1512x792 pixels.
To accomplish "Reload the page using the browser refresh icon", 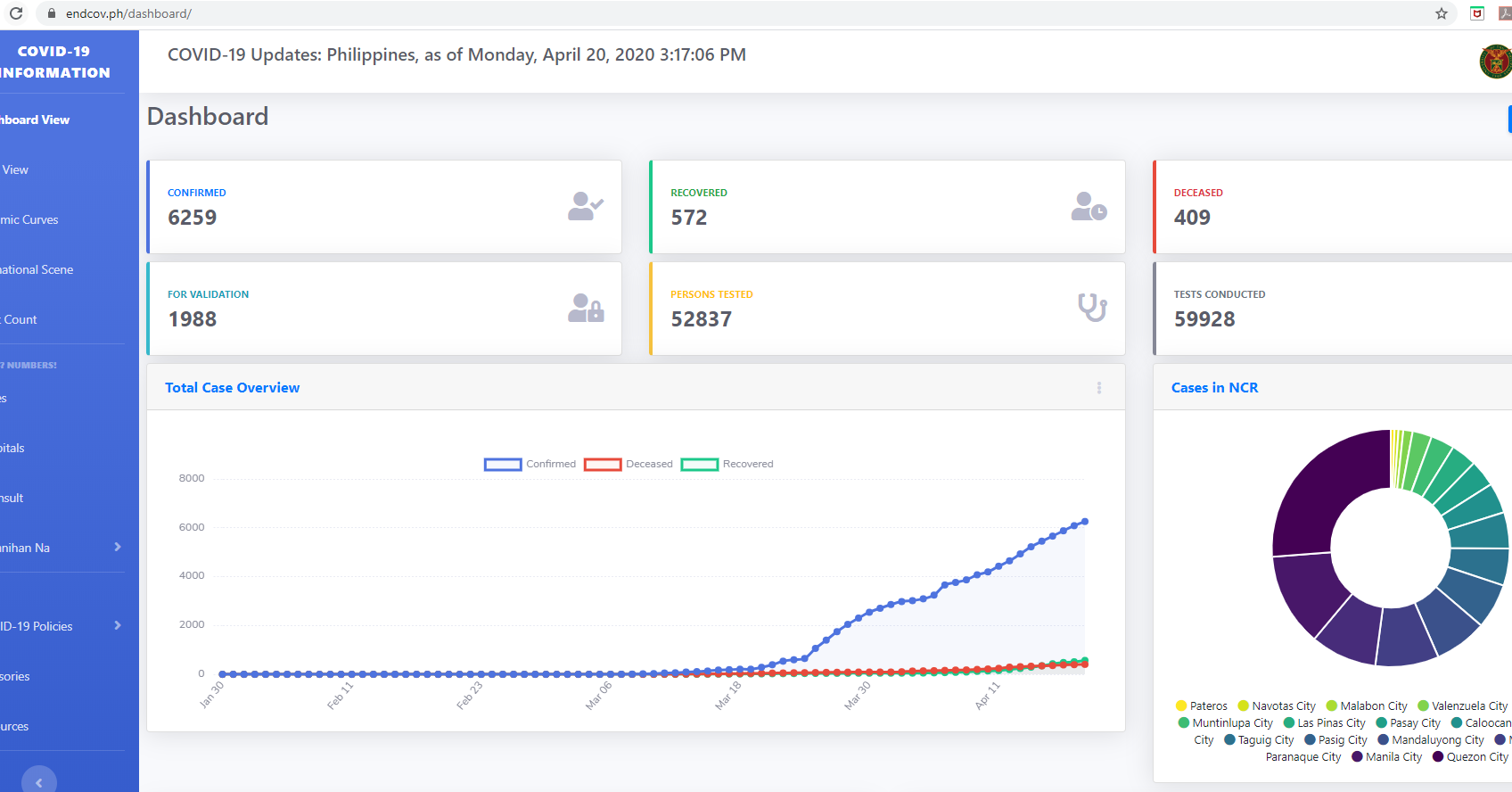I will pyautogui.click(x=16, y=13).
